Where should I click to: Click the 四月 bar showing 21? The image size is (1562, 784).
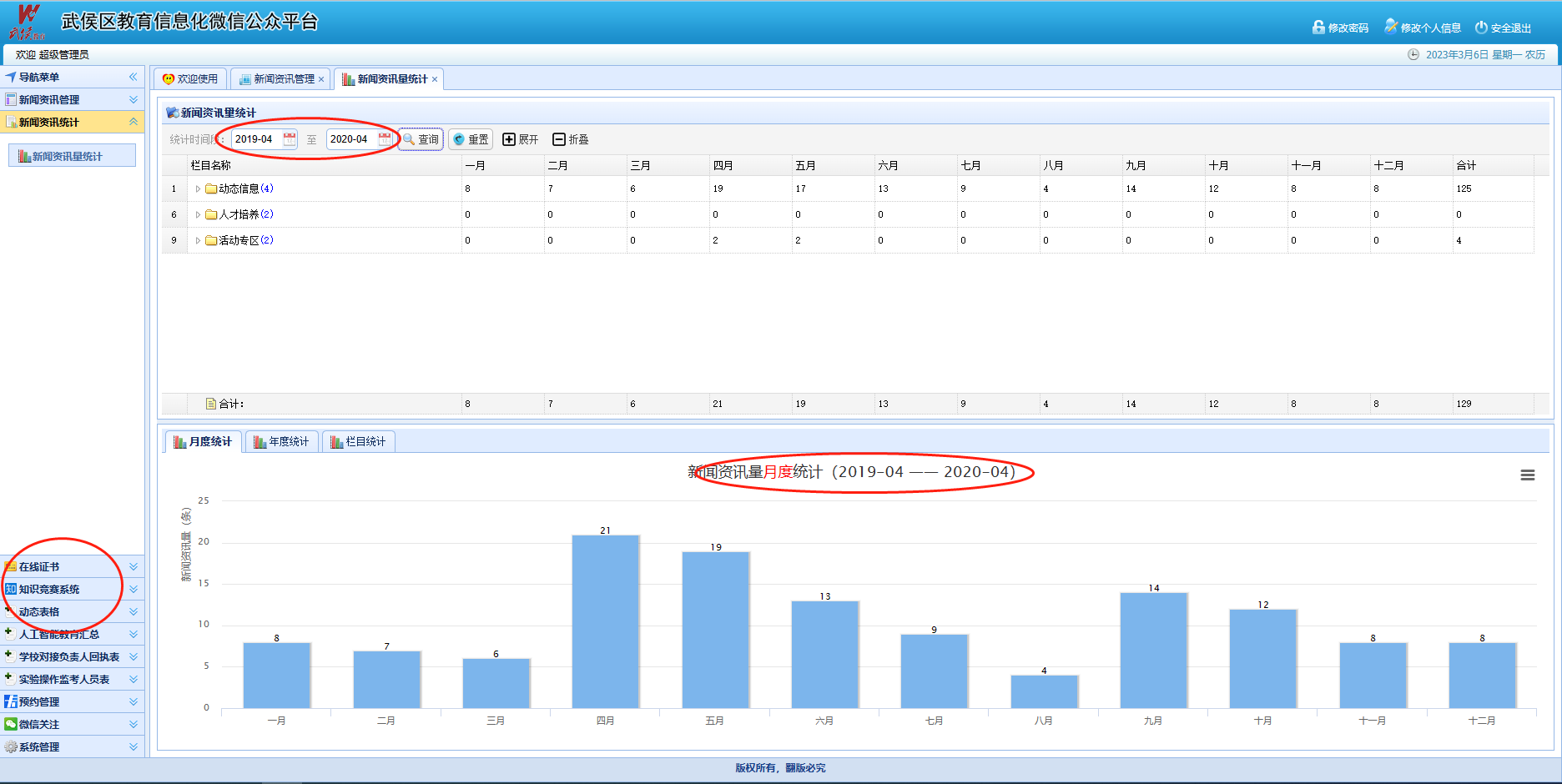tap(606, 621)
